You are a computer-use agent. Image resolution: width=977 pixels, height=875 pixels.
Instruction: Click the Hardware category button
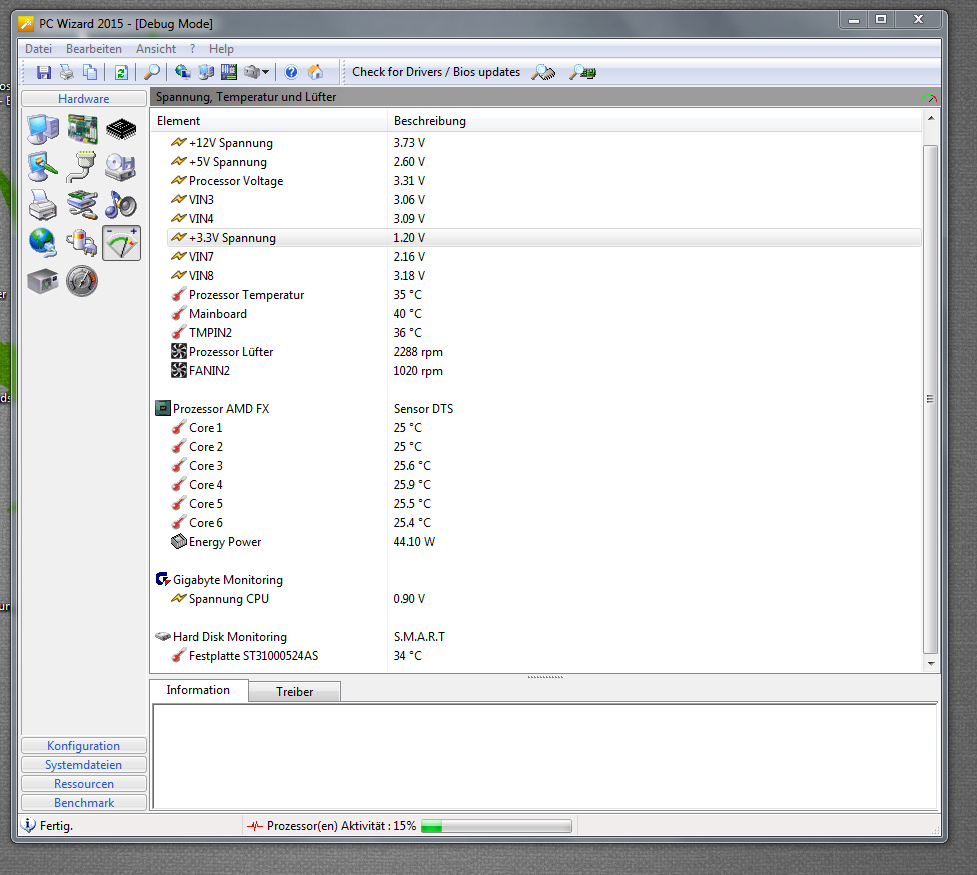[x=83, y=98]
